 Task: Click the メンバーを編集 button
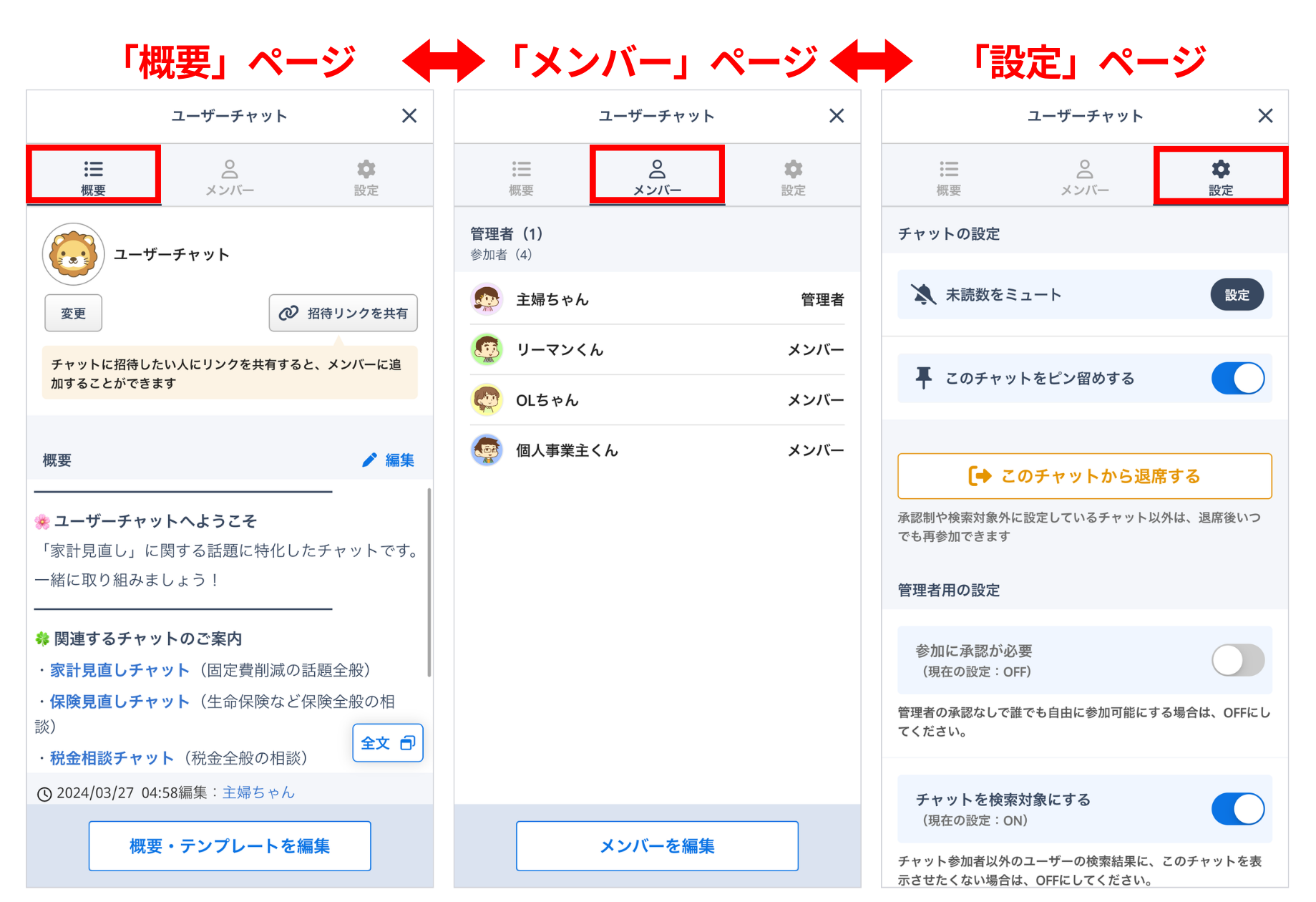coord(657,846)
